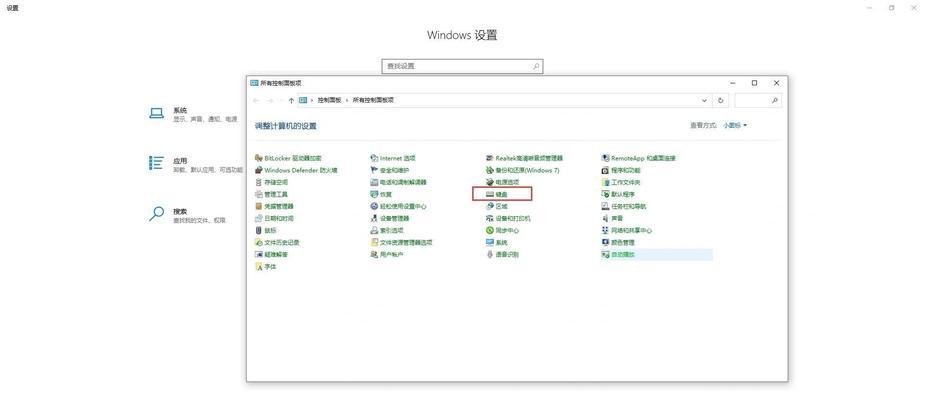This screenshot has width=925, height=400.
Task: Expand the address bar history dropdown
Action: click(704, 101)
